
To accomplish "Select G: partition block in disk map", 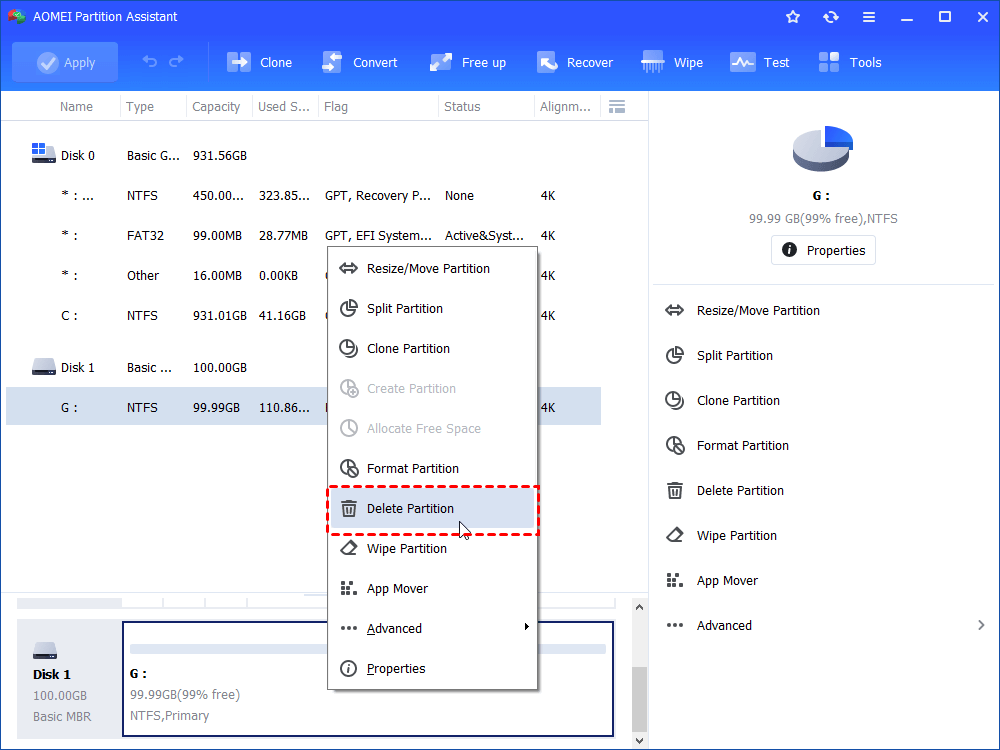I will (368, 679).
